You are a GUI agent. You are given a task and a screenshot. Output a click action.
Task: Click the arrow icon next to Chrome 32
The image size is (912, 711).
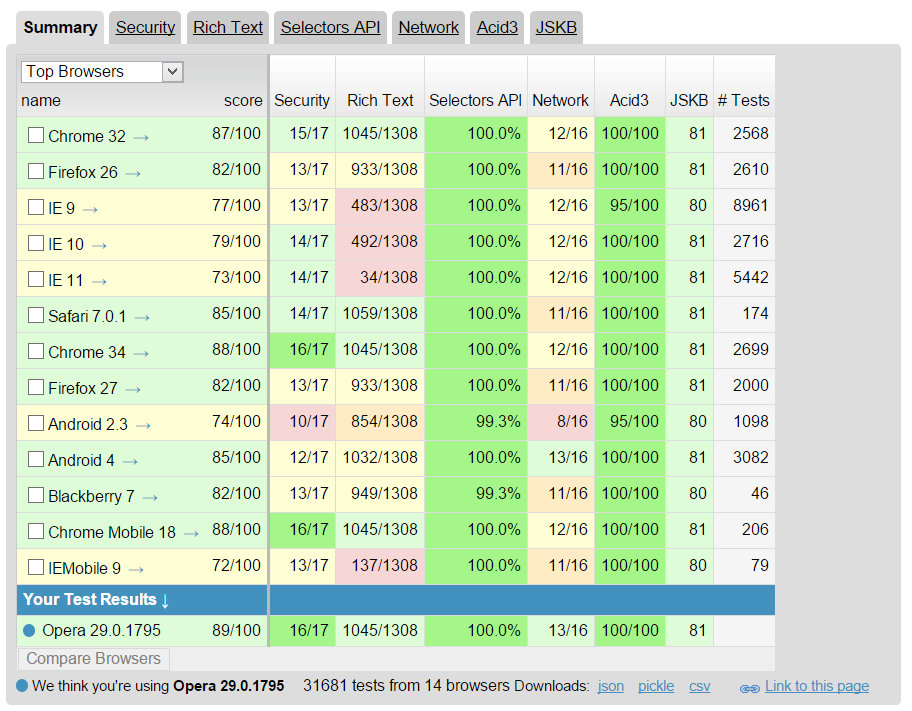tap(141, 138)
